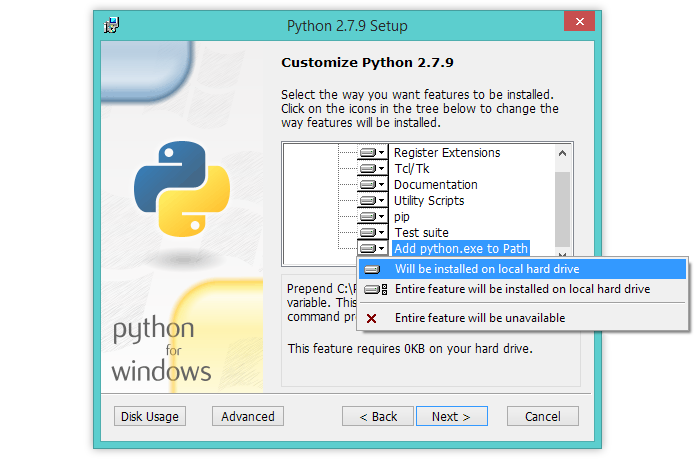The height and width of the screenshot is (459, 694).
Task: Select Utility Scripts tree item
Action: 429,201
